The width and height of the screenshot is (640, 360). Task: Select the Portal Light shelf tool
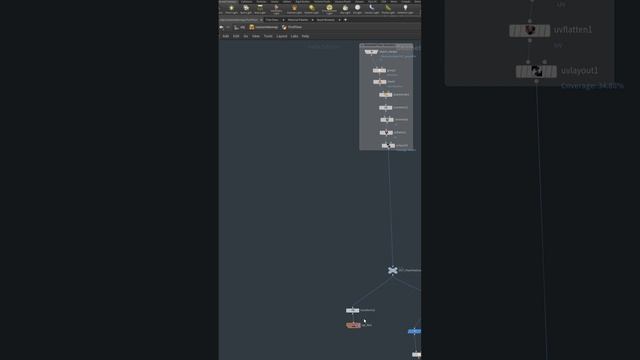388,9
